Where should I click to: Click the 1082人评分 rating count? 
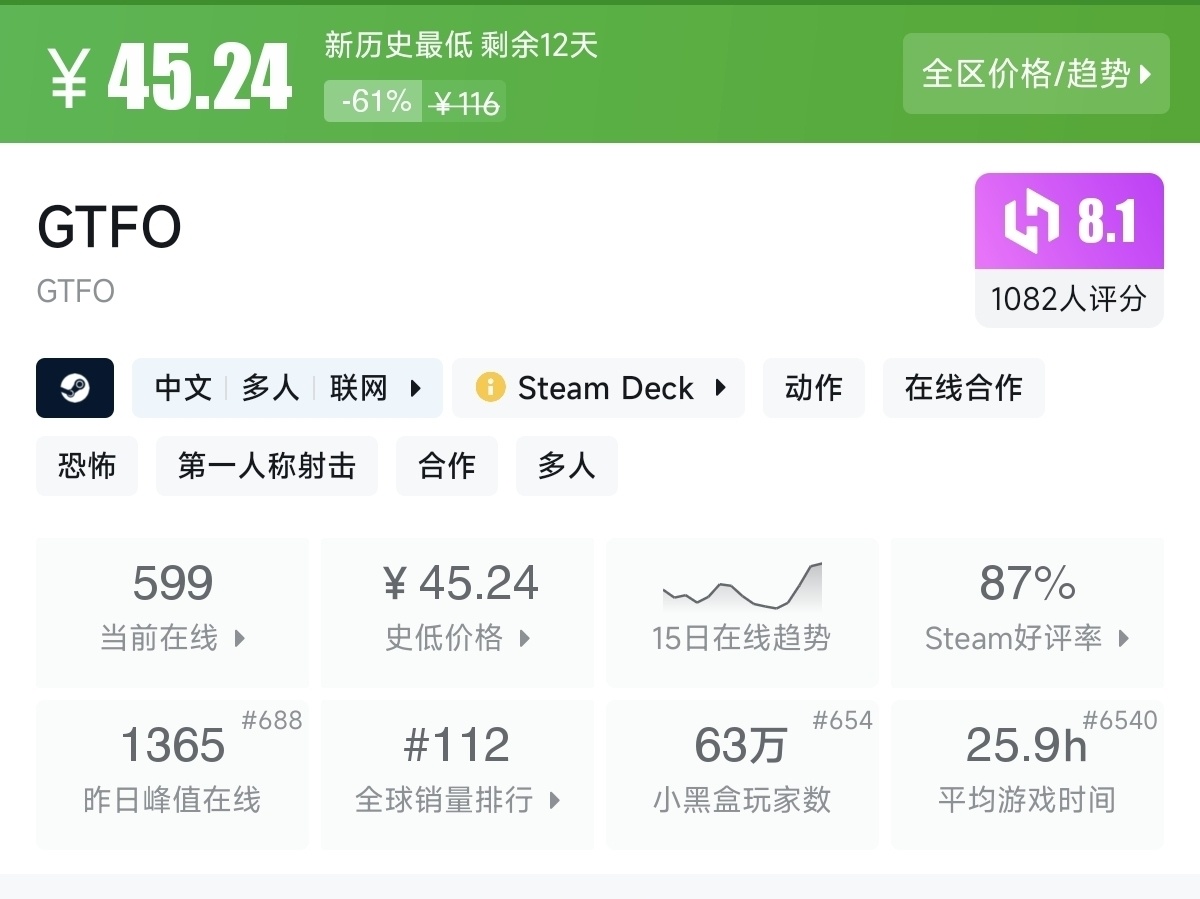[x=1068, y=298]
